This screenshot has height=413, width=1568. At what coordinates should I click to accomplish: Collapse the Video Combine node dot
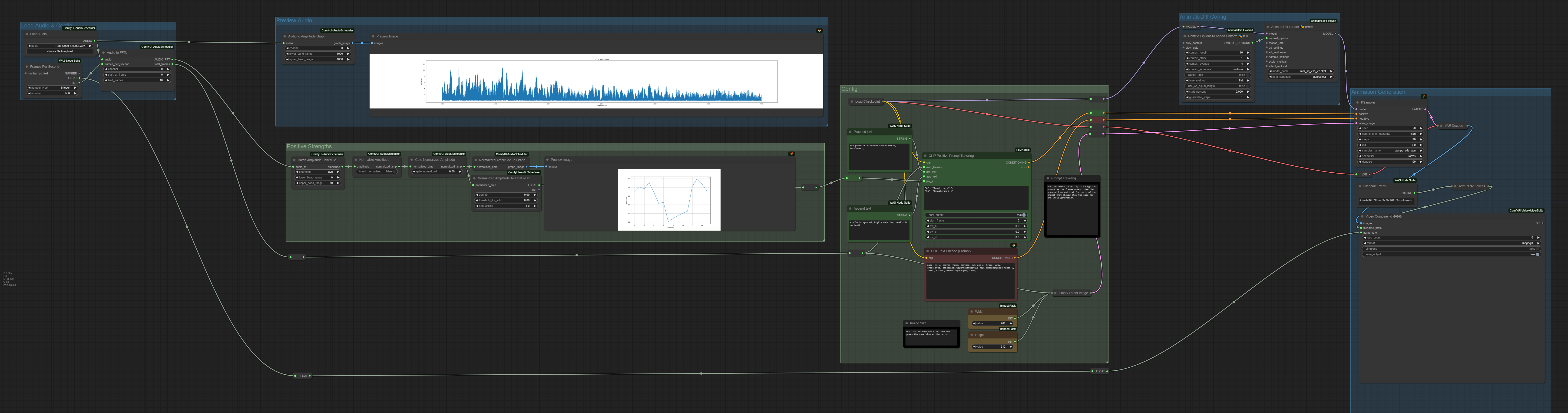pyautogui.click(x=1362, y=216)
